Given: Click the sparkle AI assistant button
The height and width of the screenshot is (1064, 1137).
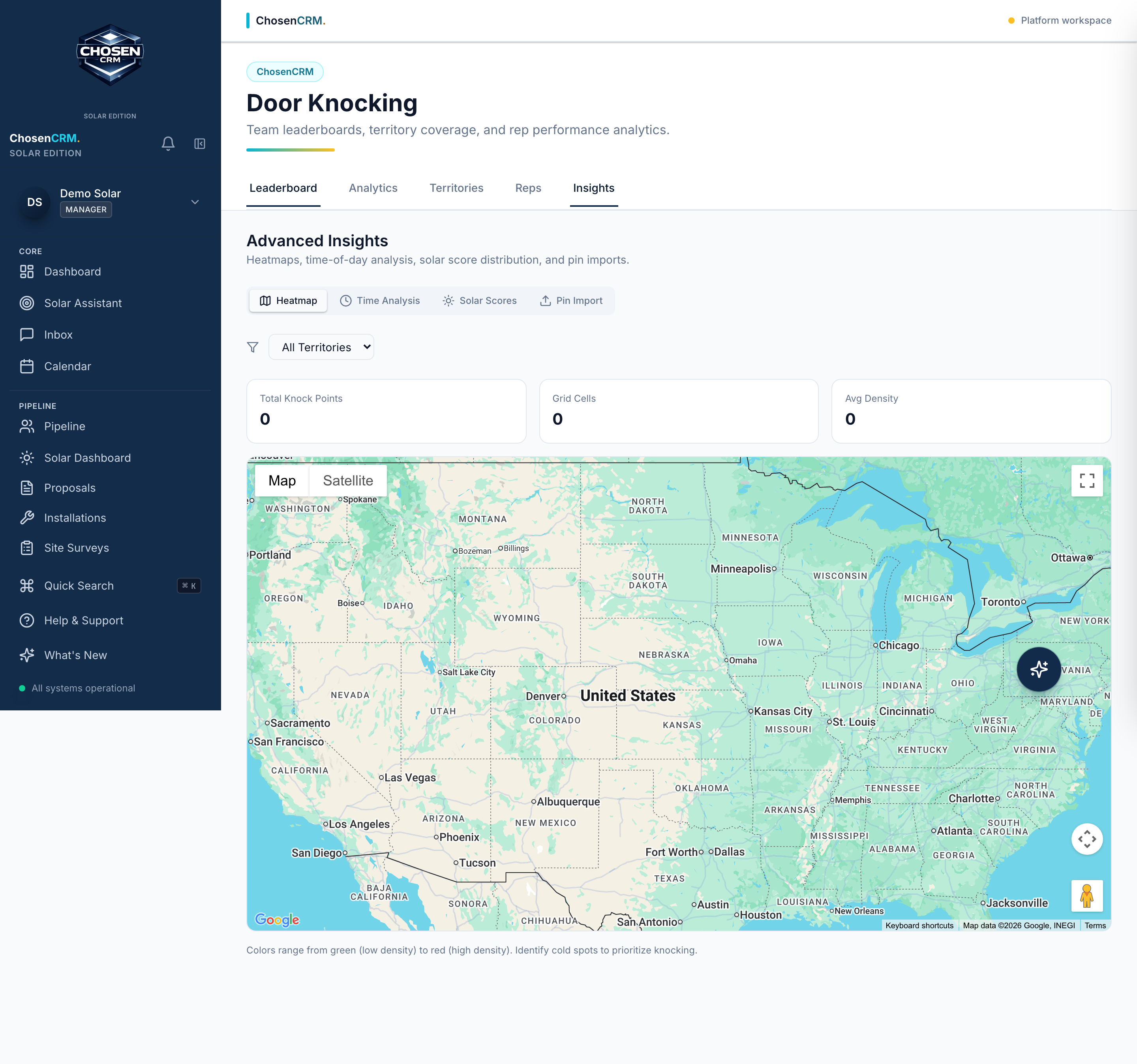Looking at the screenshot, I should 1039,669.
